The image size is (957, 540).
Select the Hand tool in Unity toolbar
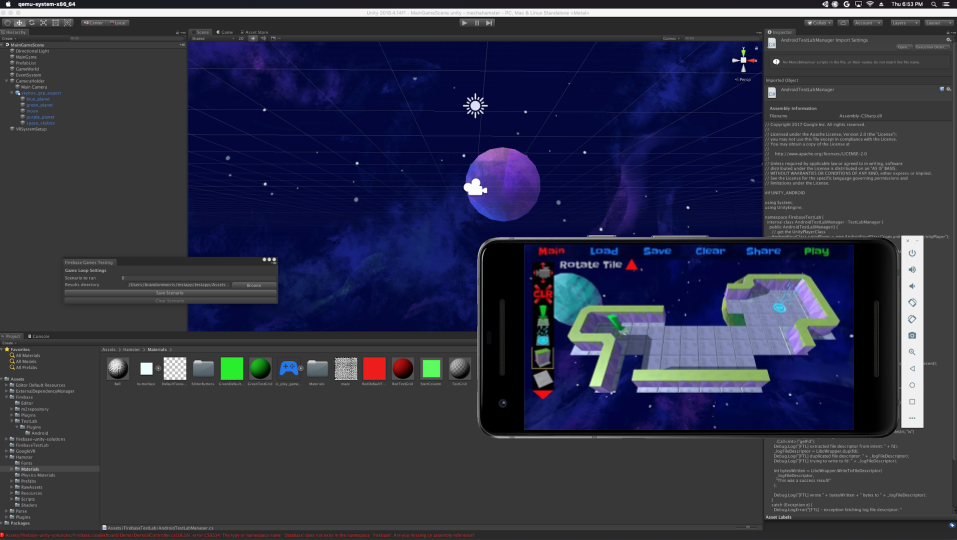(8, 22)
